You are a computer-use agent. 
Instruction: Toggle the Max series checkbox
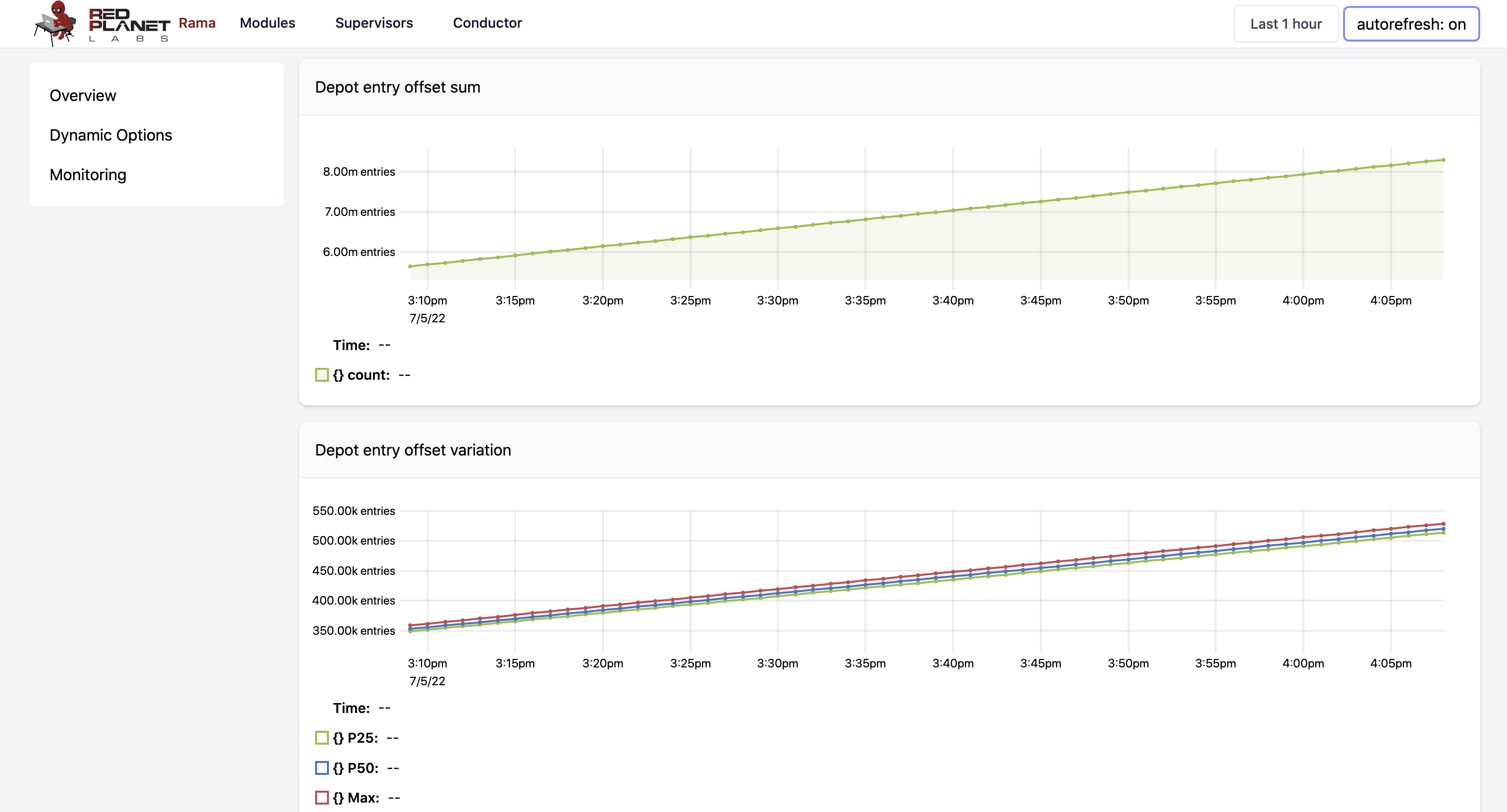322,797
